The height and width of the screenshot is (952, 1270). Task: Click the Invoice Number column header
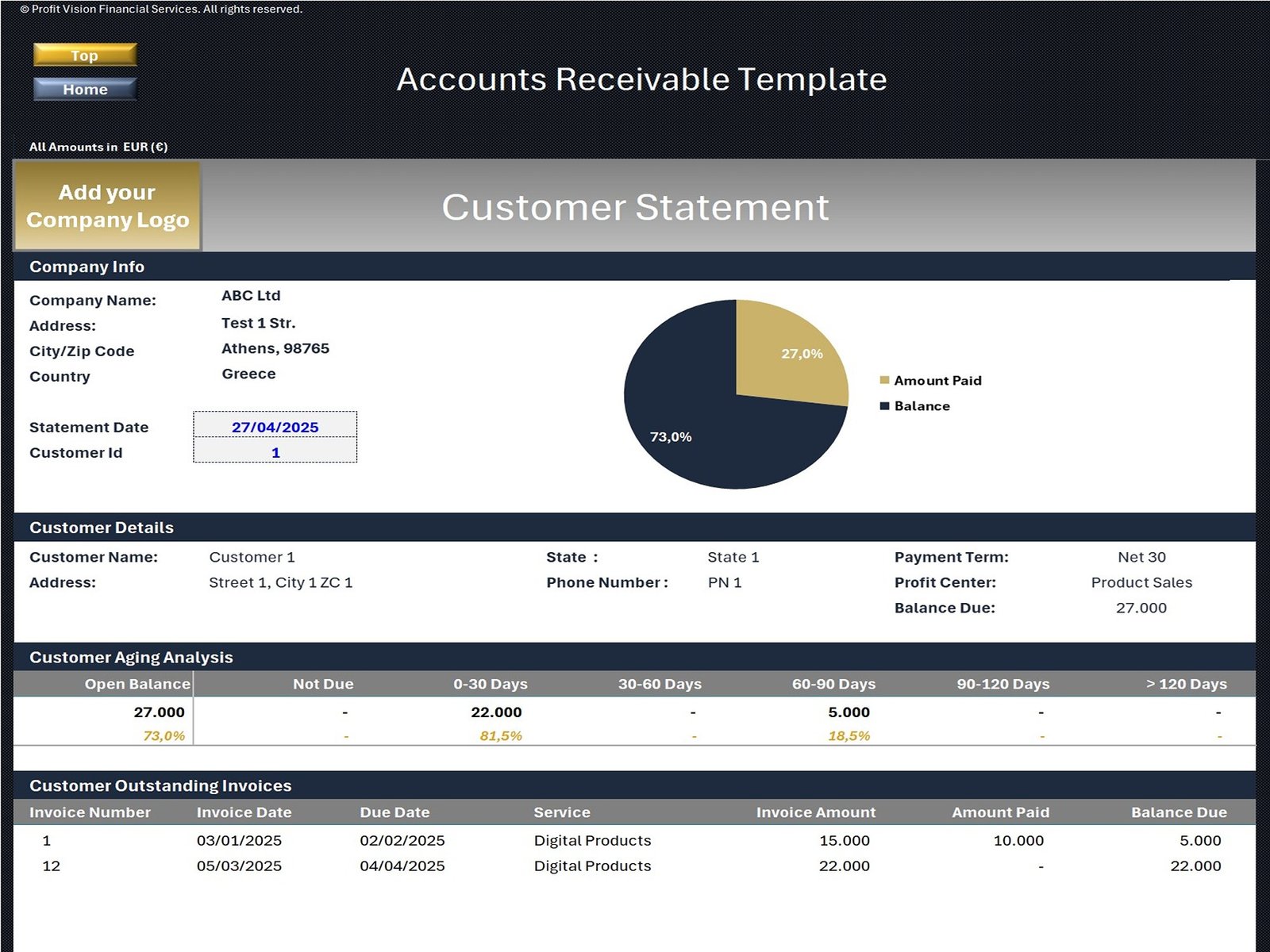pyautogui.click(x=90, y=812)
